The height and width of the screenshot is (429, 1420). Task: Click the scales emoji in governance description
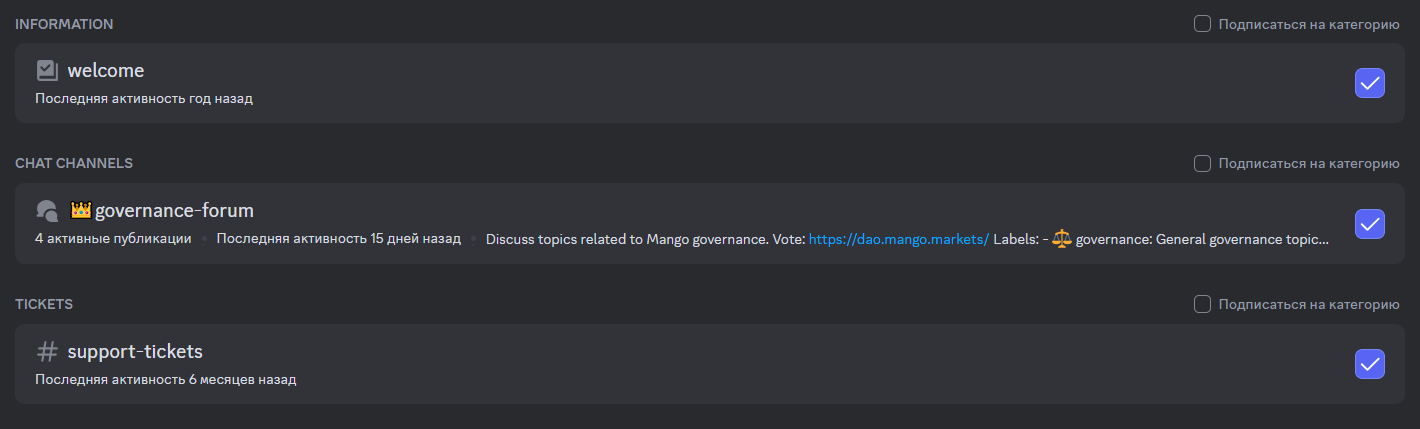pyautogui.click(x=1061, y=239)
